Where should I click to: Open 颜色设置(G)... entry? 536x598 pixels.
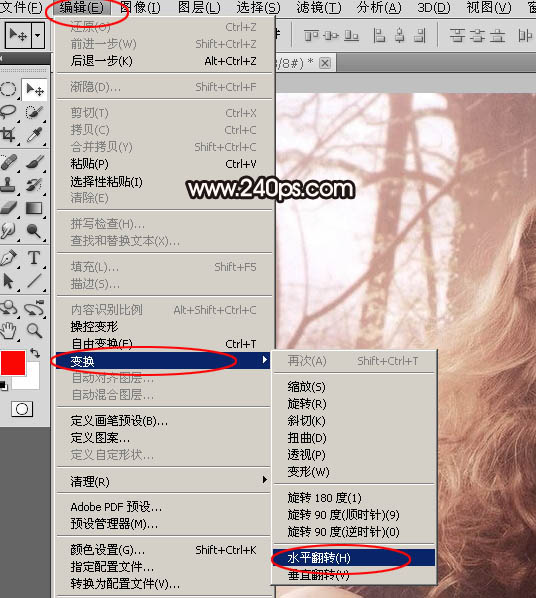pos(163,550)
